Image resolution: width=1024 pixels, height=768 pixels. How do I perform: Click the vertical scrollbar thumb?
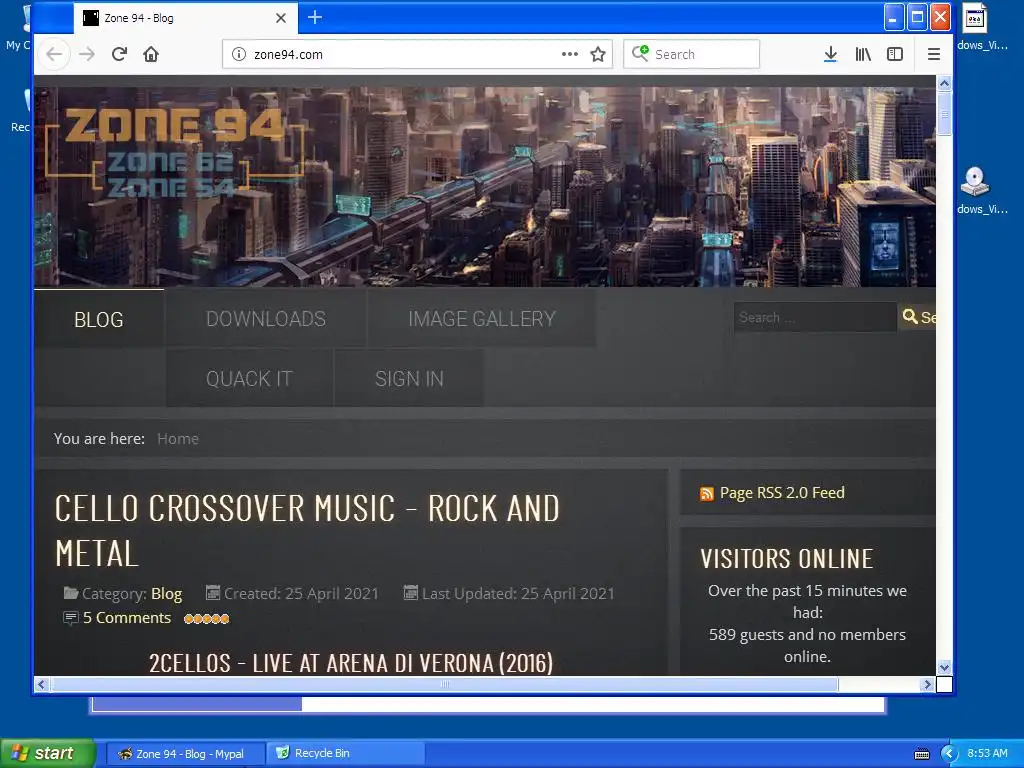[x=944, y=114]
